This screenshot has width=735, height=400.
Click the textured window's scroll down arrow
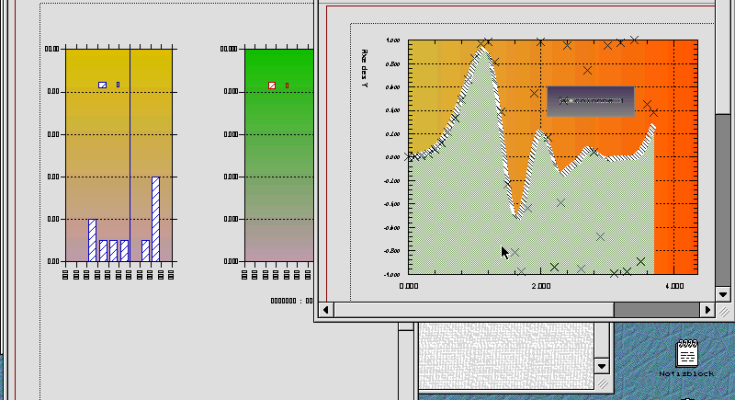pos(602,366)
